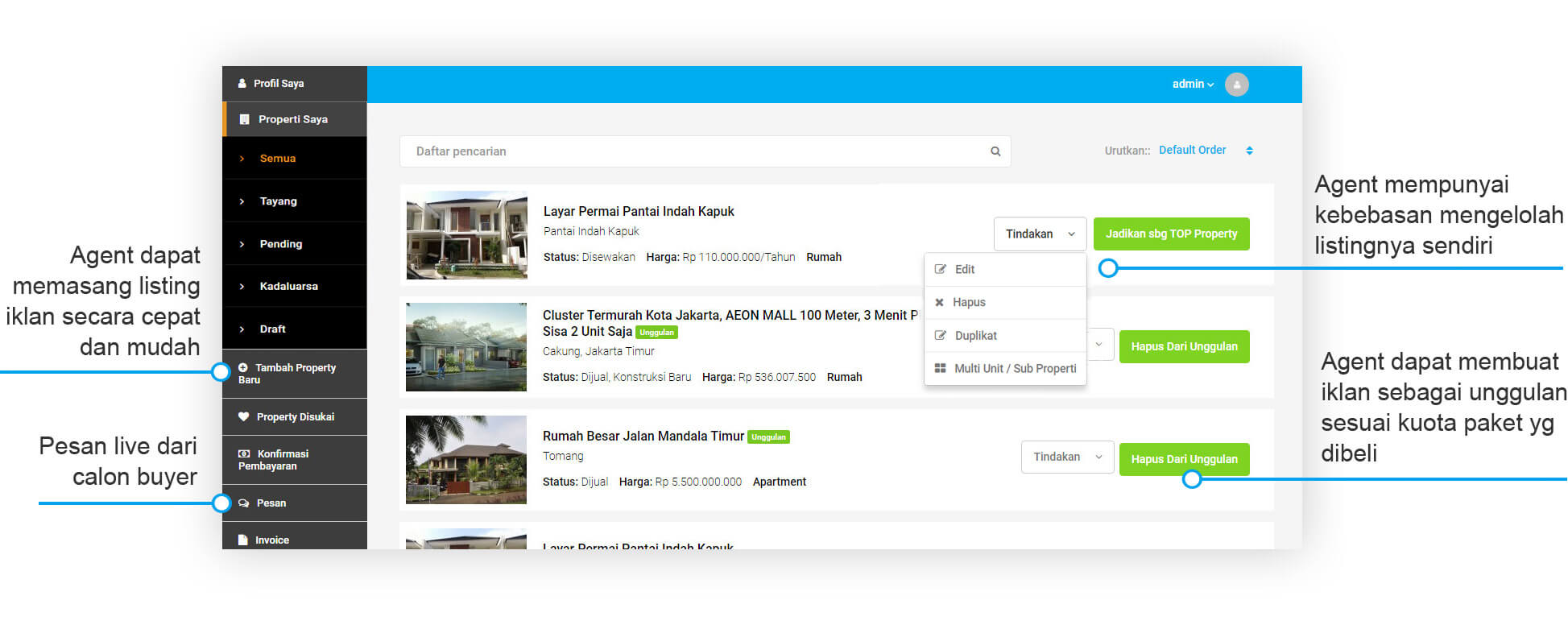Click the pencil icon beside Edit
1568x629 pixels.
click(940, 269)
